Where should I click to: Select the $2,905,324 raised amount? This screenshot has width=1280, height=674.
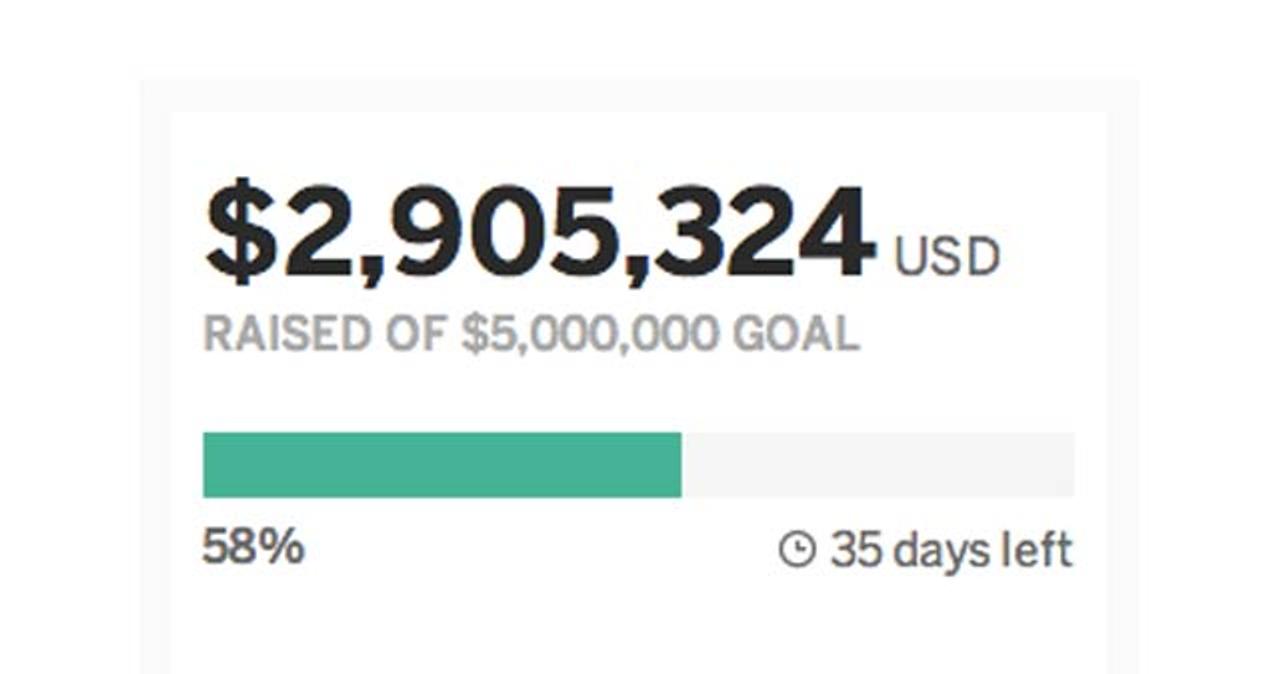click(540, 234)
